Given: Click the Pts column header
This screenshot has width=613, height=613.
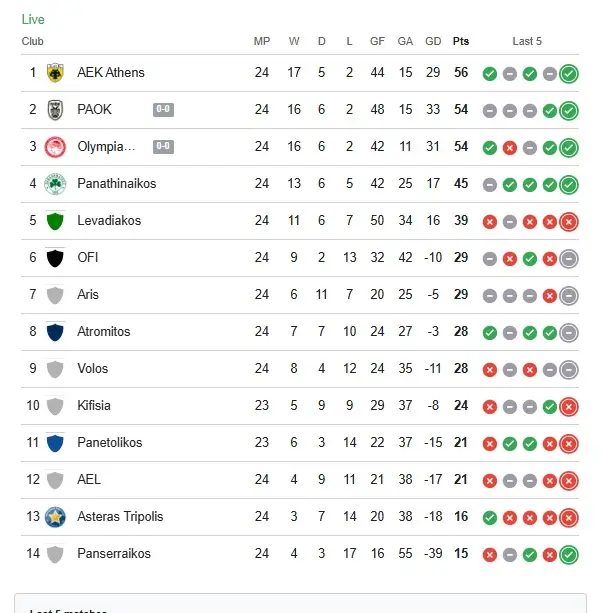Looking at the screenshot, I should 461,41.
